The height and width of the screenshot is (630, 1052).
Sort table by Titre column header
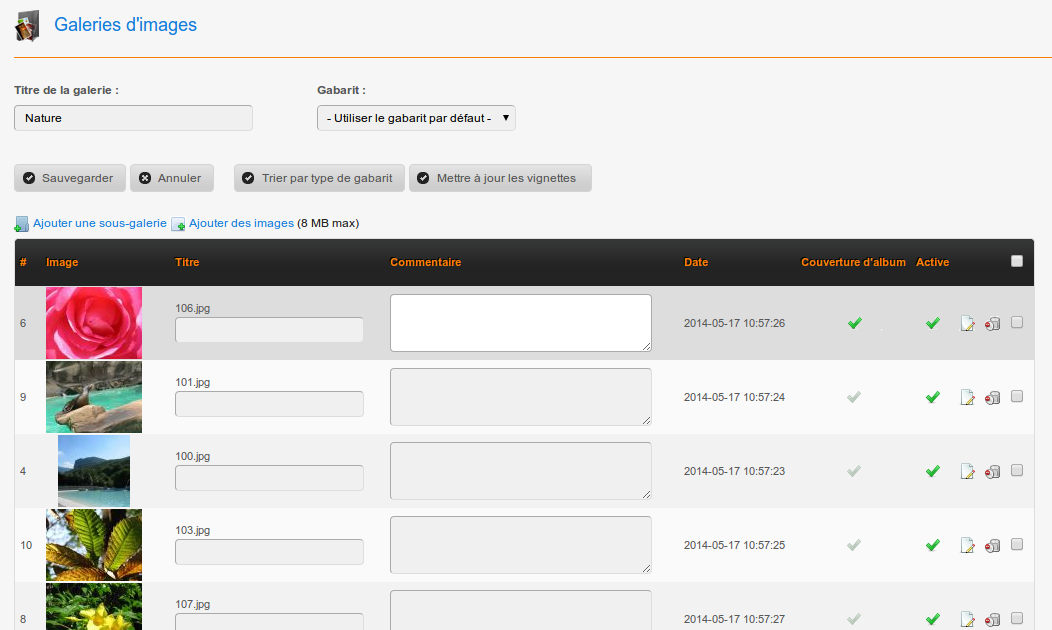187,263
